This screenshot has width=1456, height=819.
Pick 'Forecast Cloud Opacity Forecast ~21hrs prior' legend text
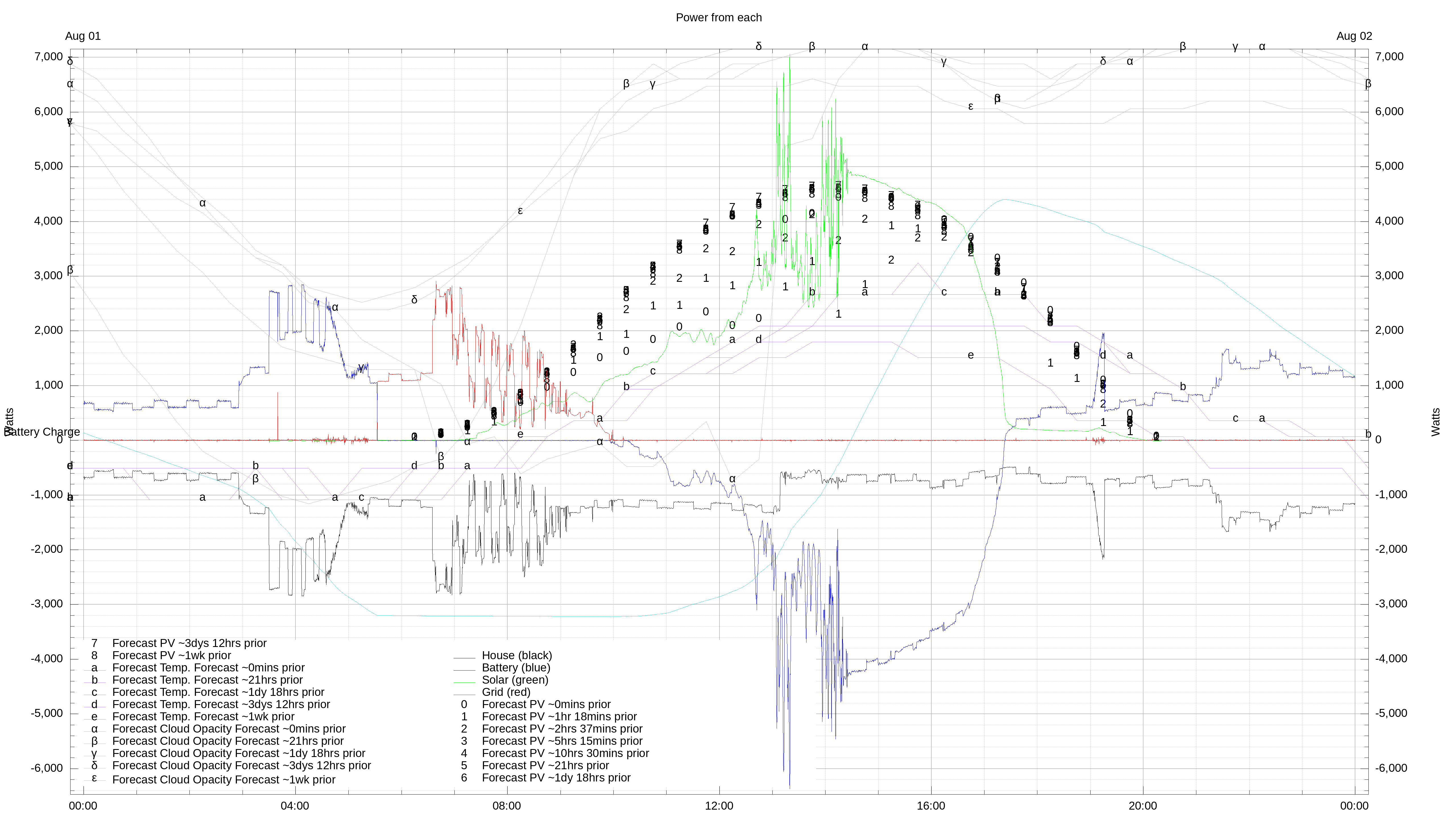point(228,741)
